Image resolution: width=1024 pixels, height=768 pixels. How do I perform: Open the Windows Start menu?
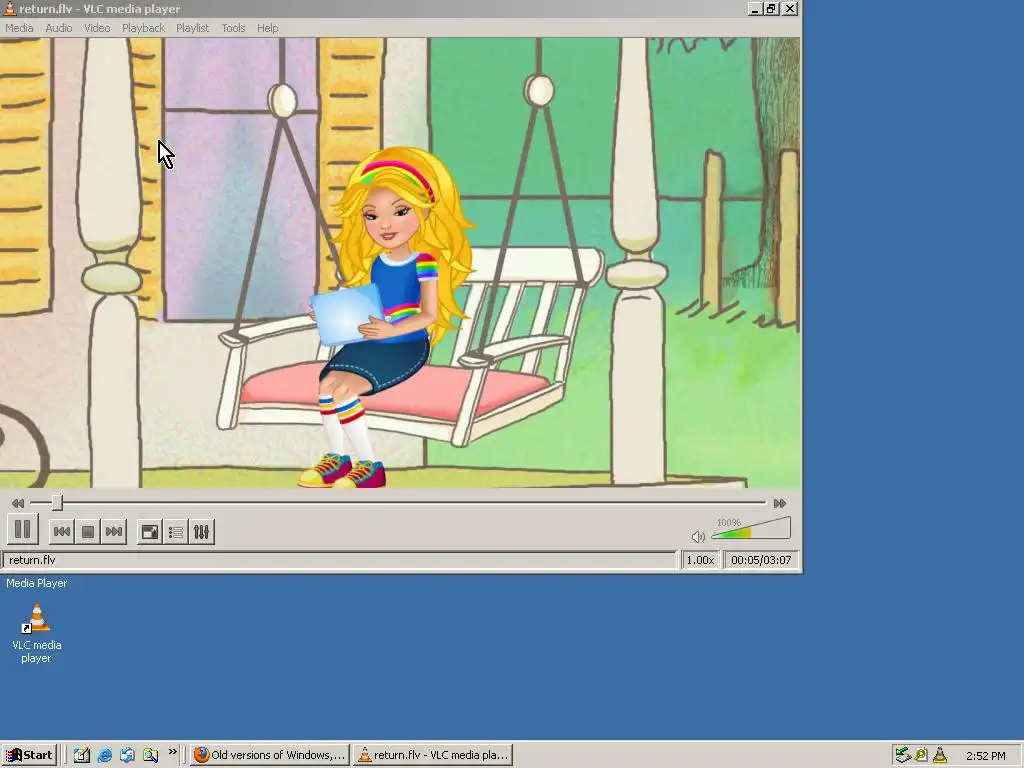click(x=29, y=755)
